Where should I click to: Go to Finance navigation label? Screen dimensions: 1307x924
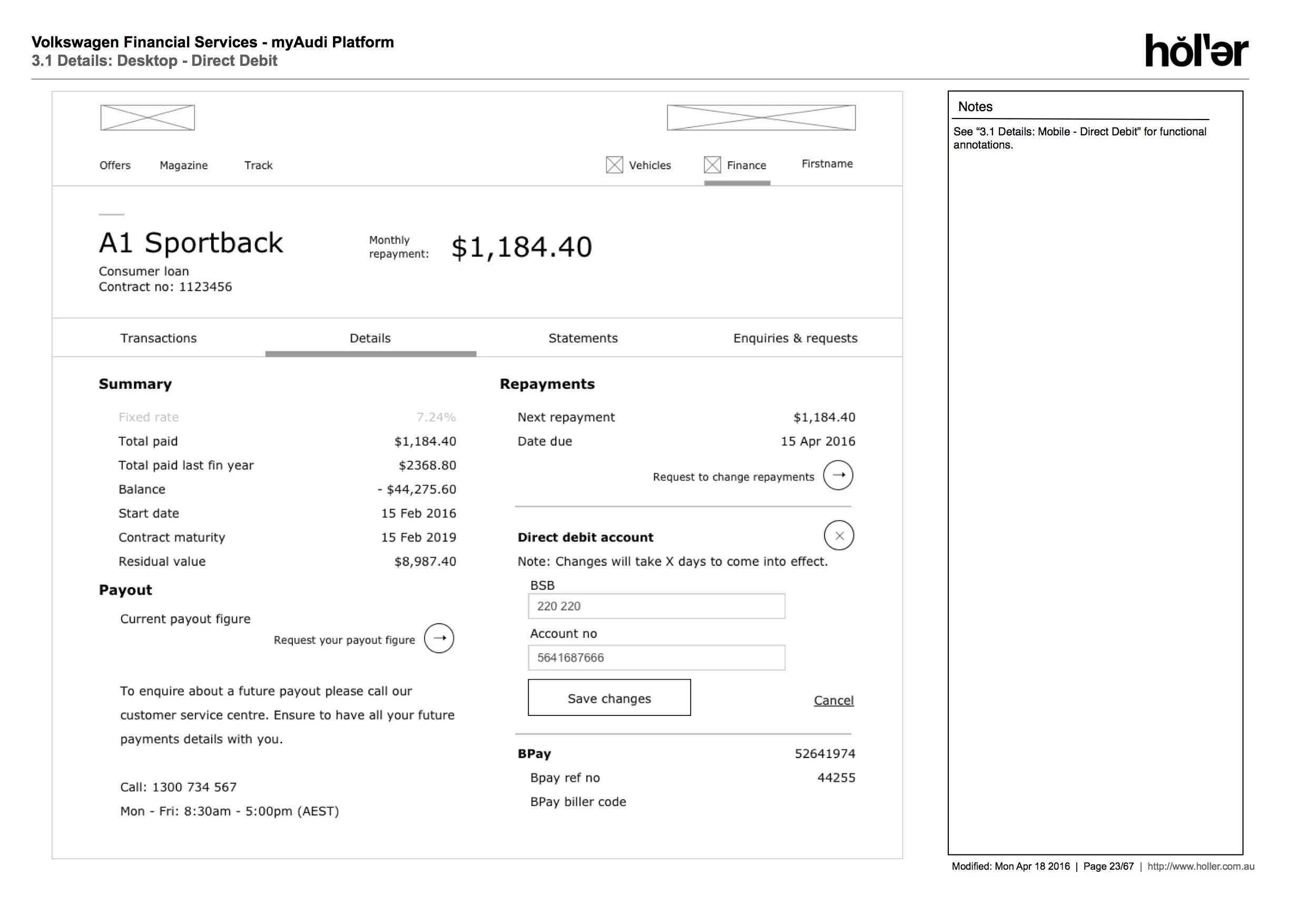[x=746, y=165]
